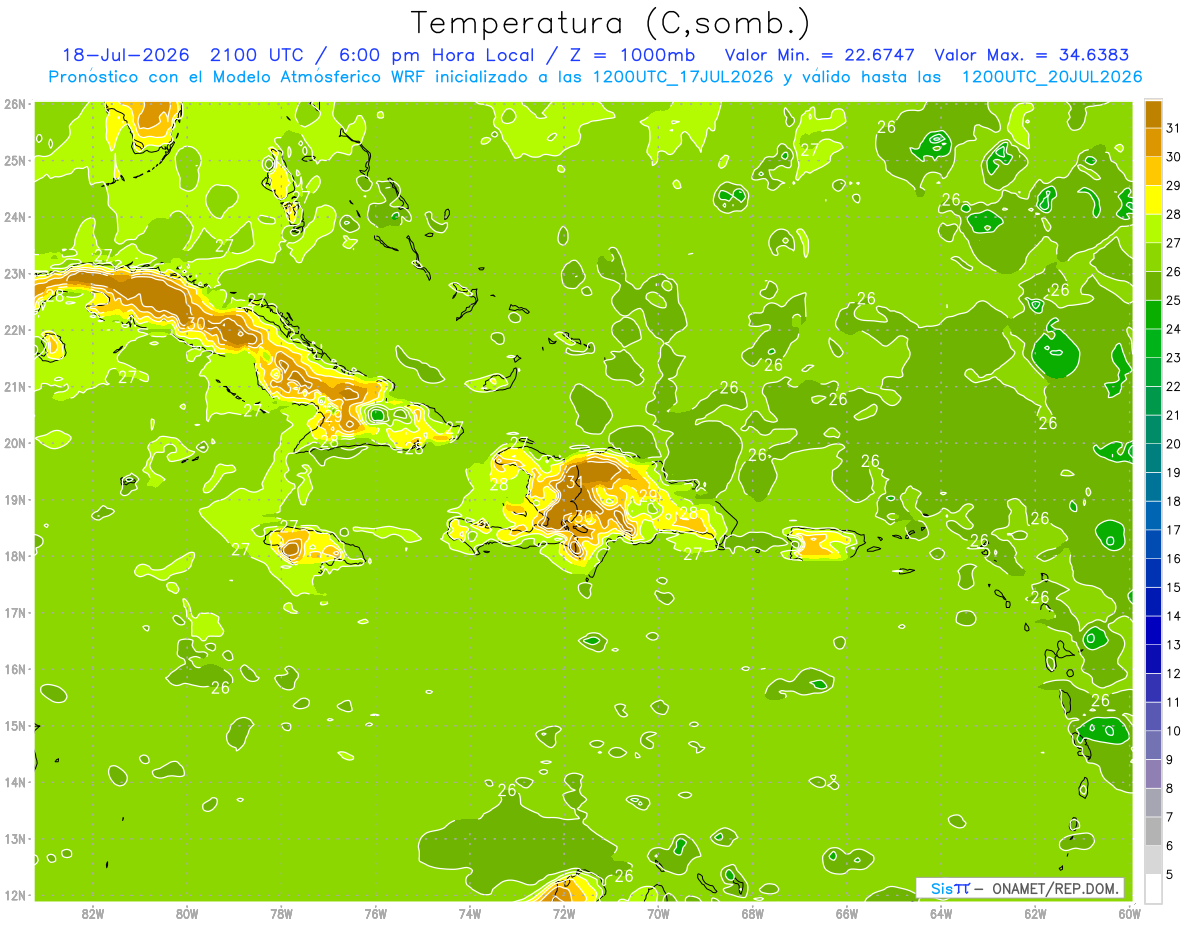Click the legend color band between 30 and 31

(x=1153, y=142)
